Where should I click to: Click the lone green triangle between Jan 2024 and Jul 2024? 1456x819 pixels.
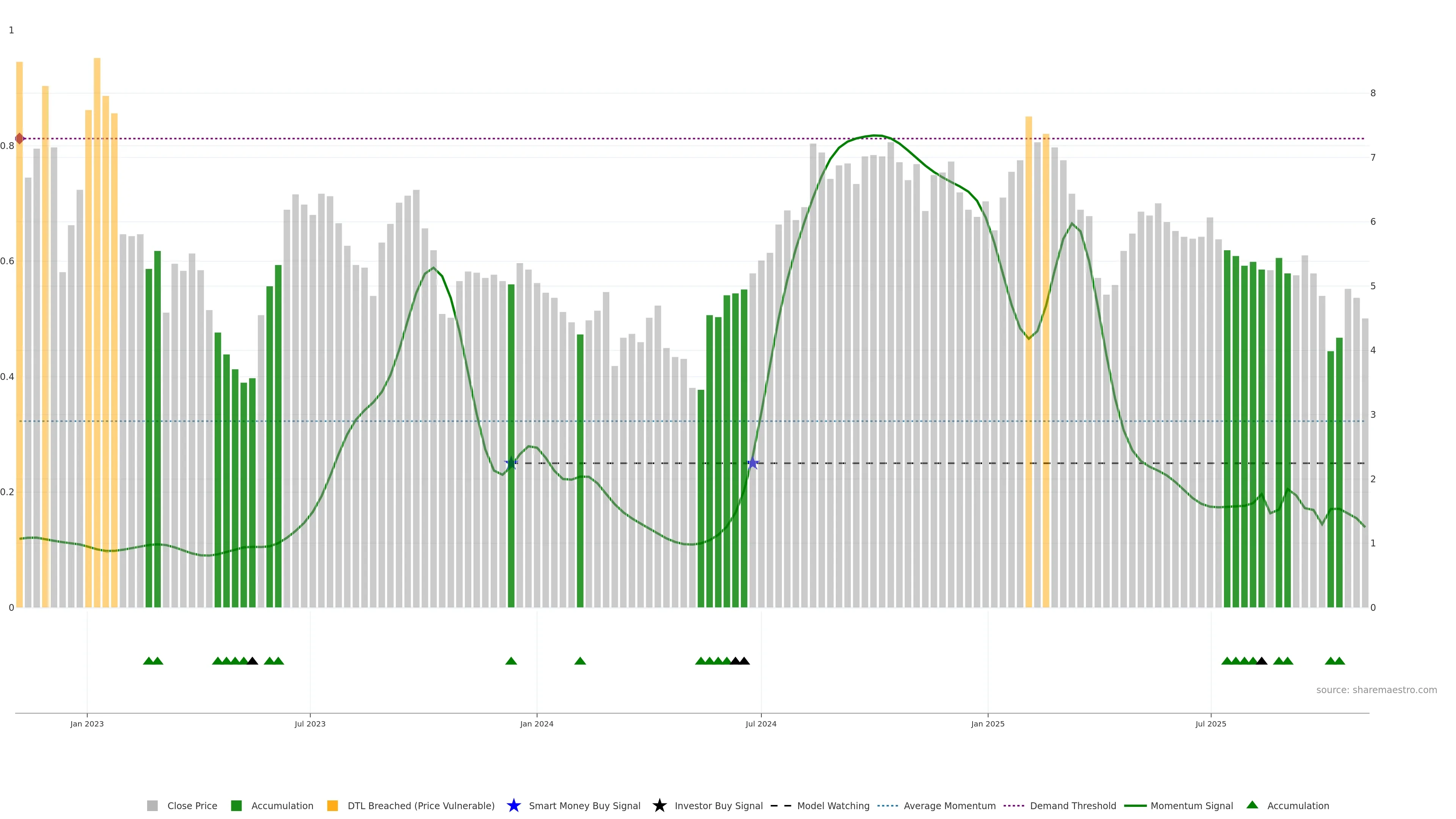coord(580,661)
